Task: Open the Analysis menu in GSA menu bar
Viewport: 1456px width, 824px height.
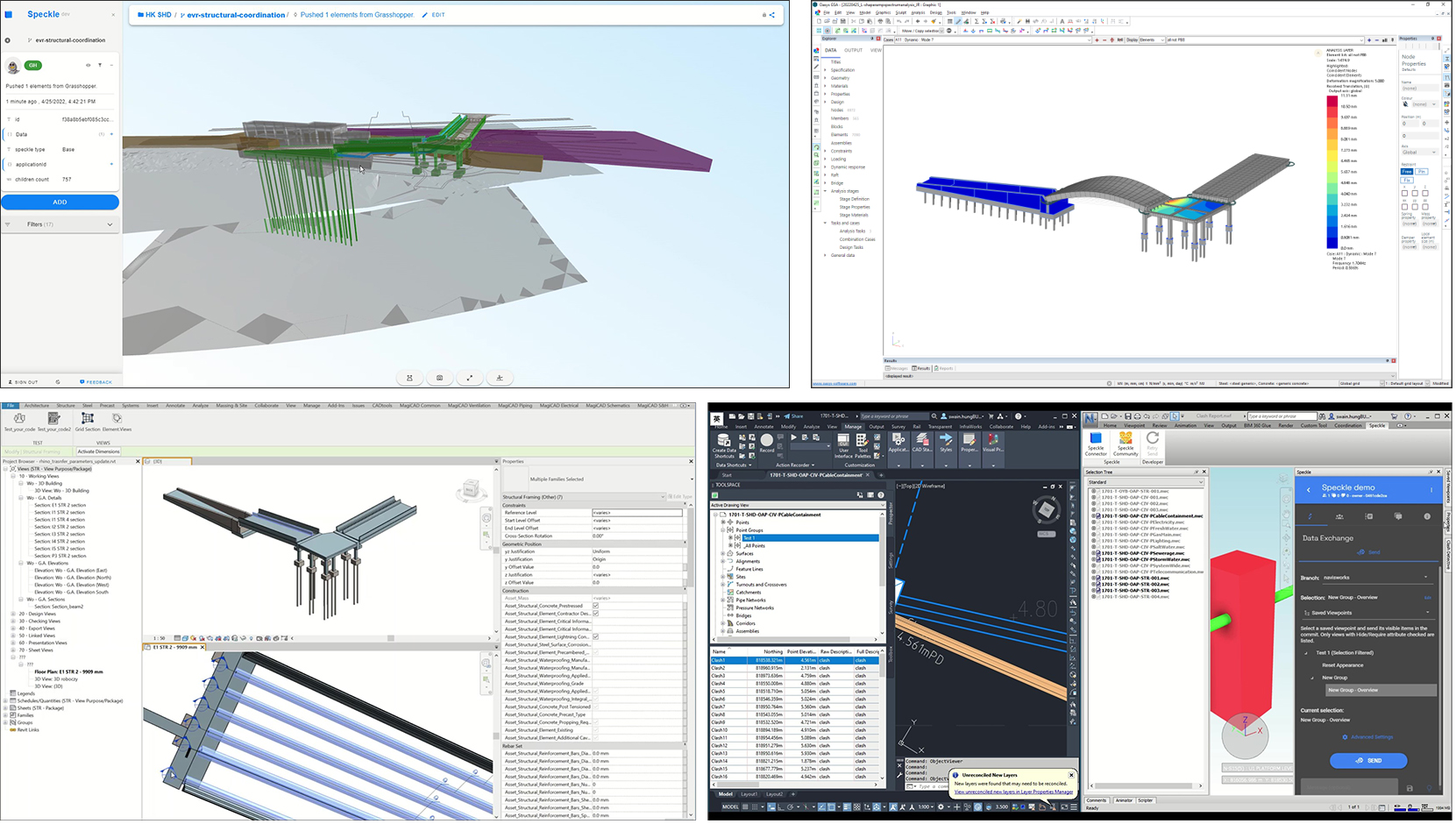Action: [918, 13]
